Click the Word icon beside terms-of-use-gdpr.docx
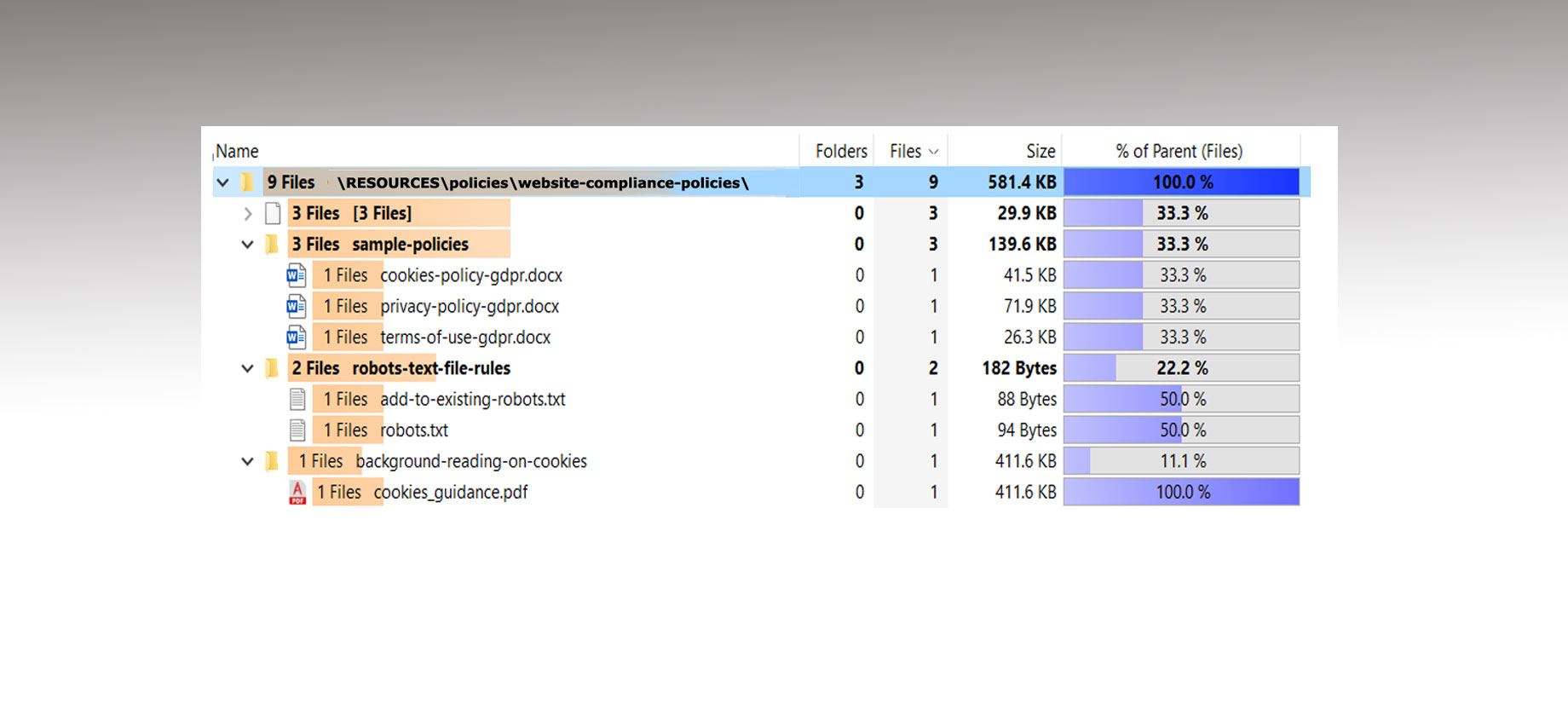The width and height of the screenshot is (1568, 710). click(297, 338)
